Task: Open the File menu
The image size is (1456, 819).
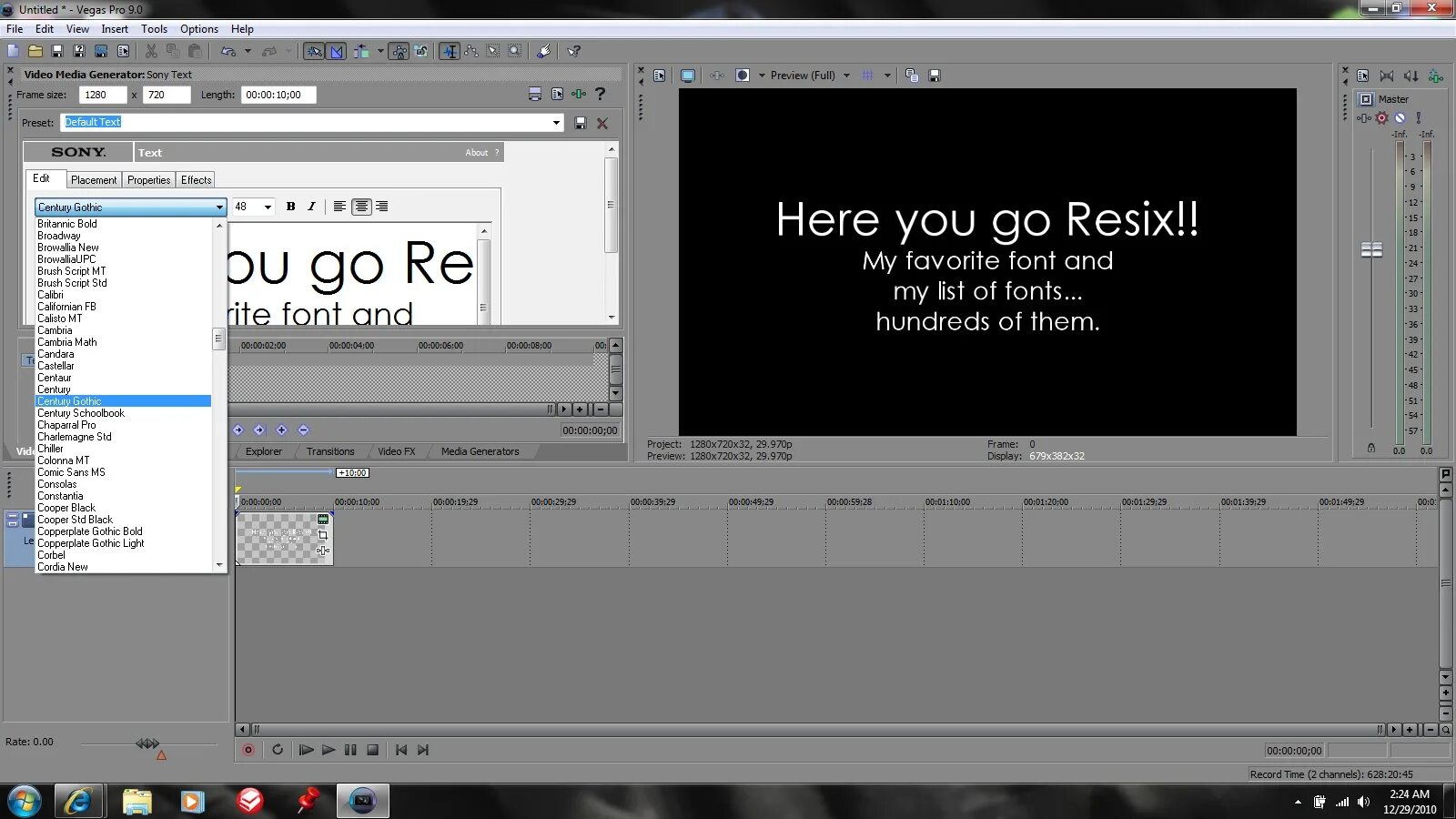Action: [x=15, y=29]
